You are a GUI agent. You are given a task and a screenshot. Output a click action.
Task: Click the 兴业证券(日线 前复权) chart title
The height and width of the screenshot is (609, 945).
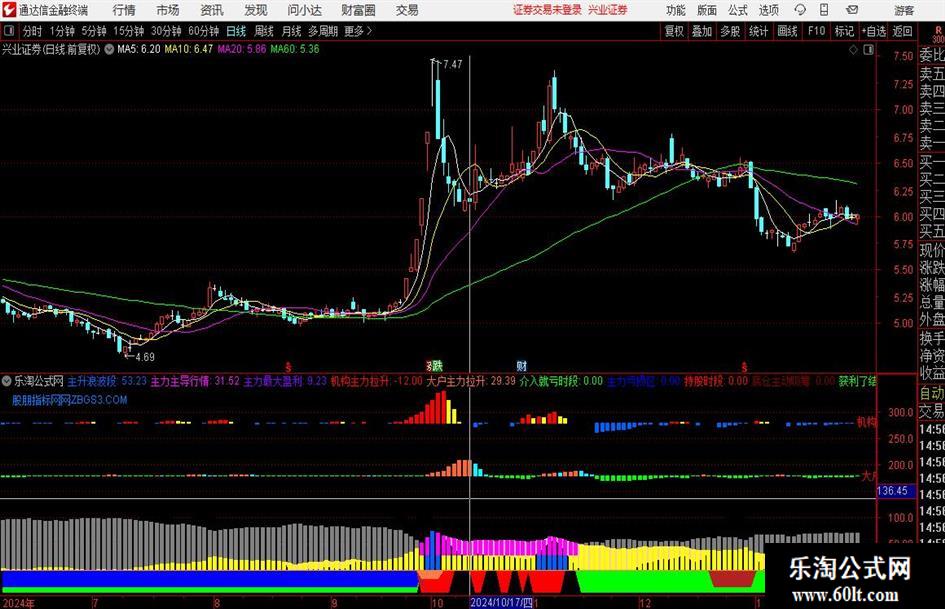[52, 49]
